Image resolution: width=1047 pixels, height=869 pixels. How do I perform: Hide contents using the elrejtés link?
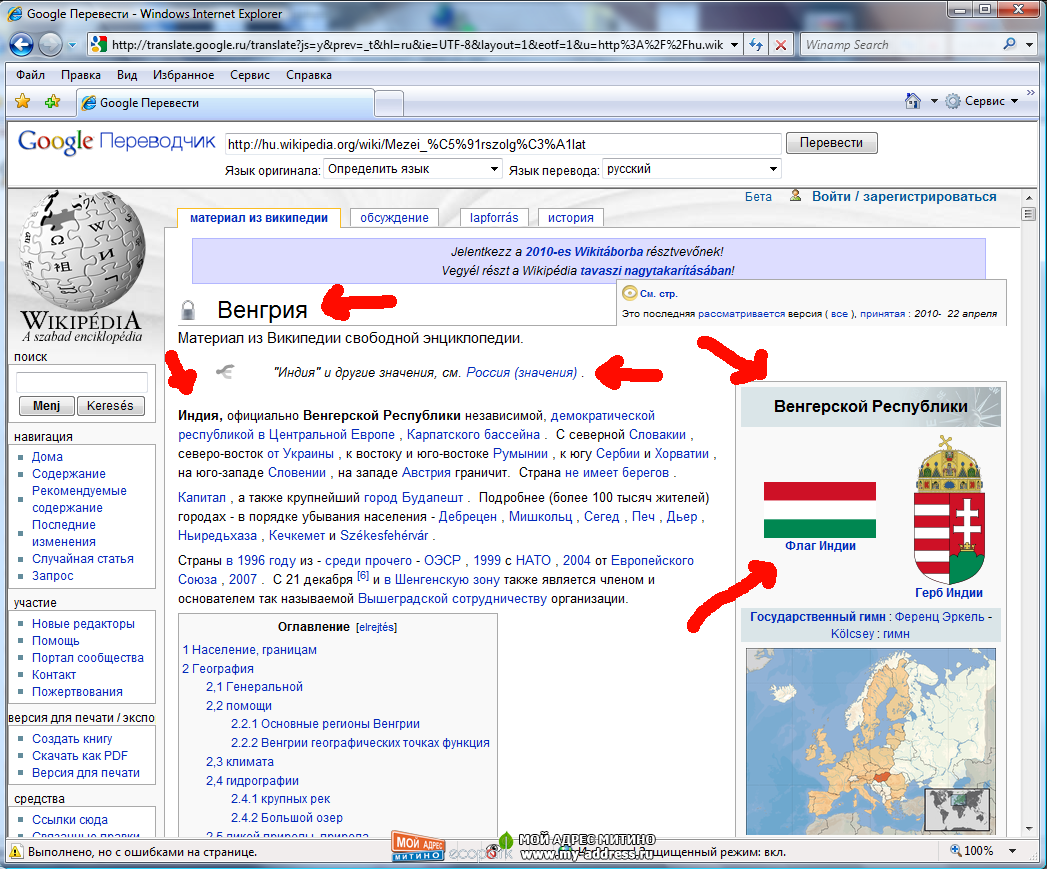(377, 627)
